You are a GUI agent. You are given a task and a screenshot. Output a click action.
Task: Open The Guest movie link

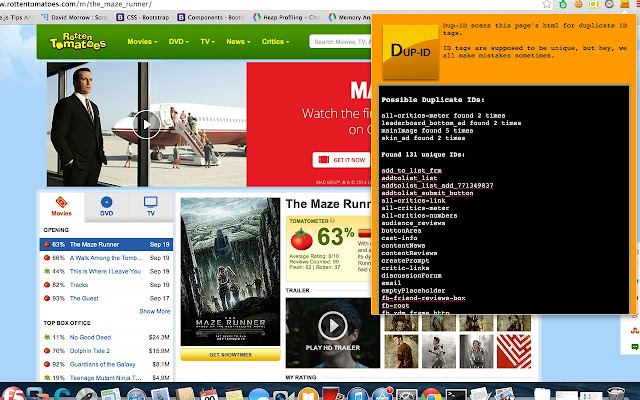84,298
